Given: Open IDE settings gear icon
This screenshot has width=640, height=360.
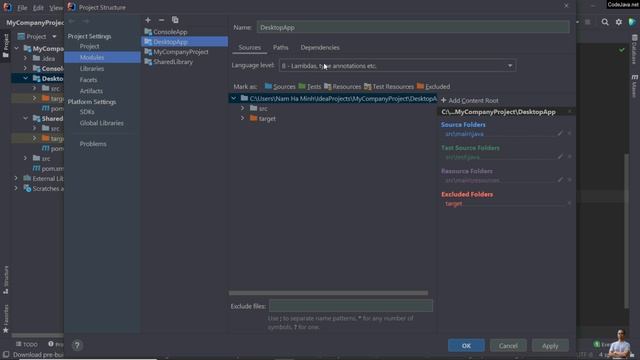Looking at the screenshot, I should point(619,22).
